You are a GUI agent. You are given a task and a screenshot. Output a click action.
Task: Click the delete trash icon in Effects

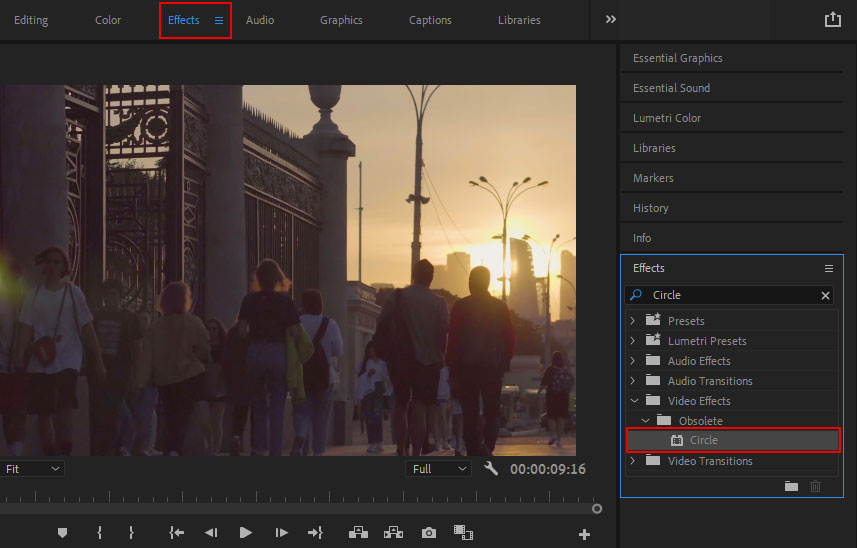[815, 486]
